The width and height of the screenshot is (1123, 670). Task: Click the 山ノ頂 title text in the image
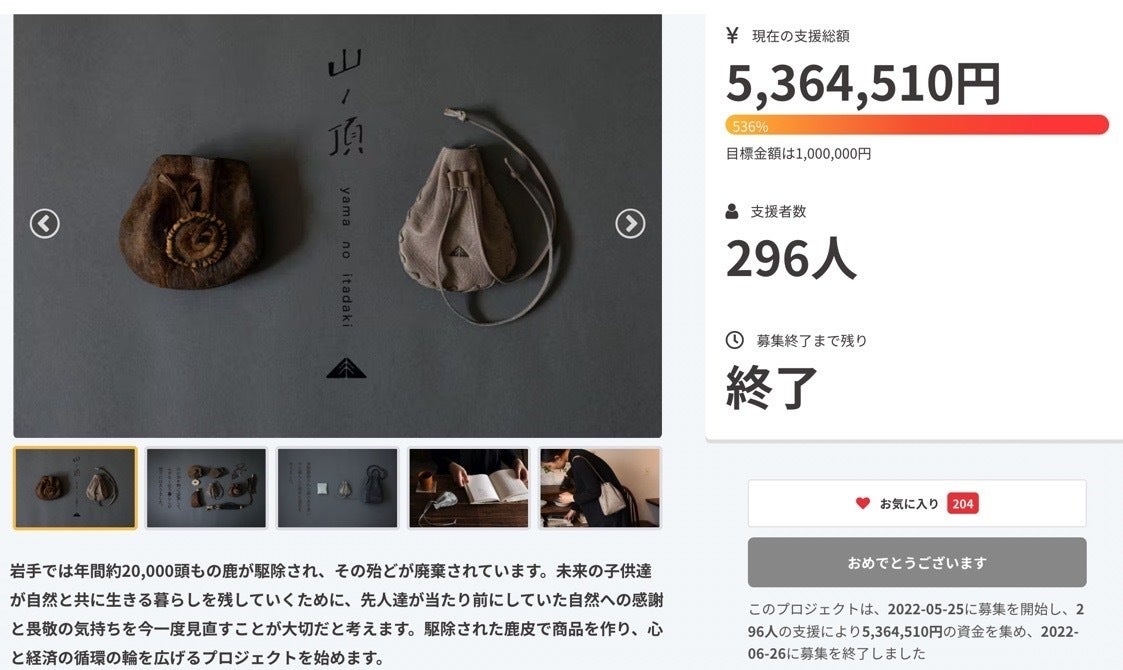[x=346, y=102]
